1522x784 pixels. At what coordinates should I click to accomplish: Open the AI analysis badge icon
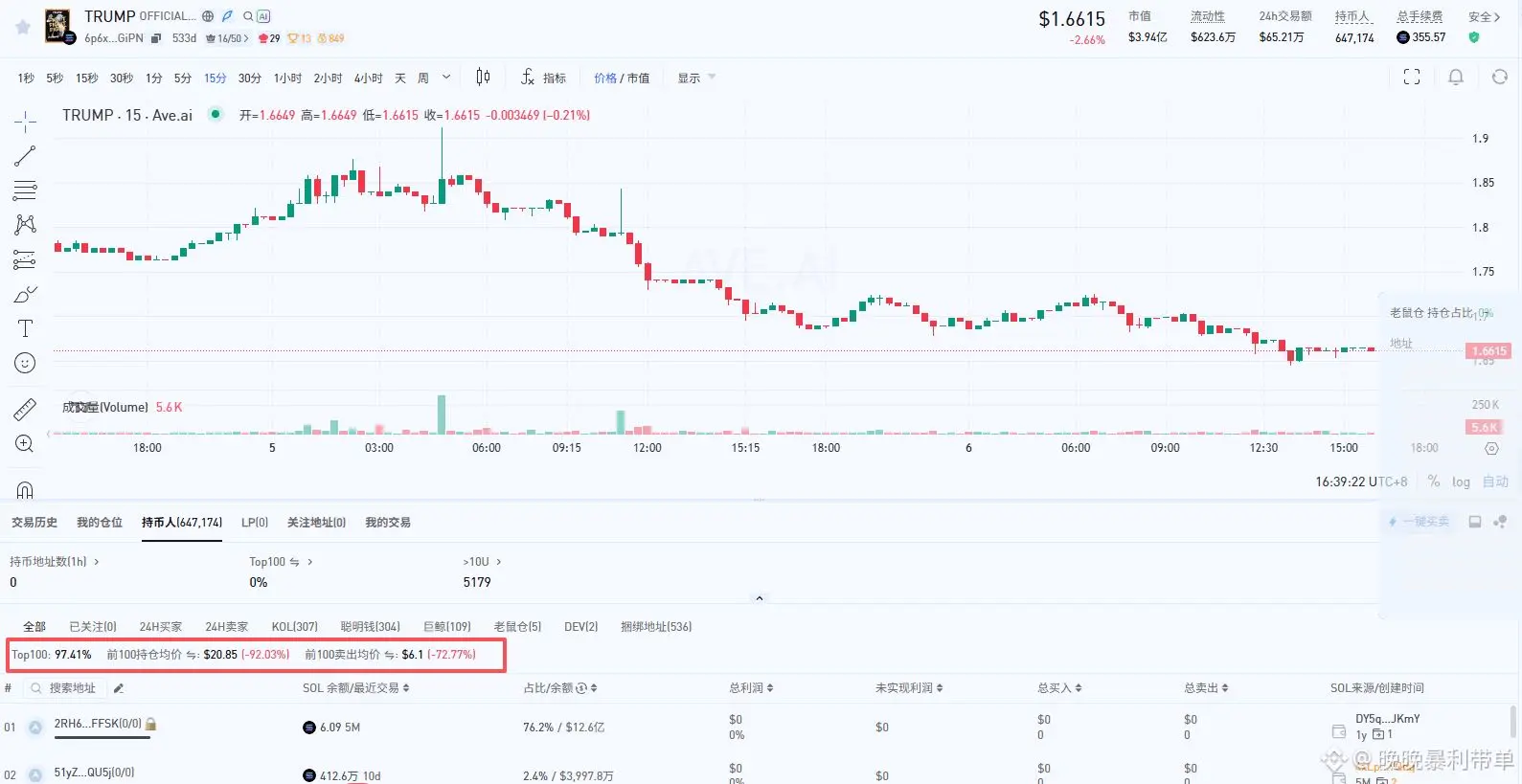(x=263, y=16)
